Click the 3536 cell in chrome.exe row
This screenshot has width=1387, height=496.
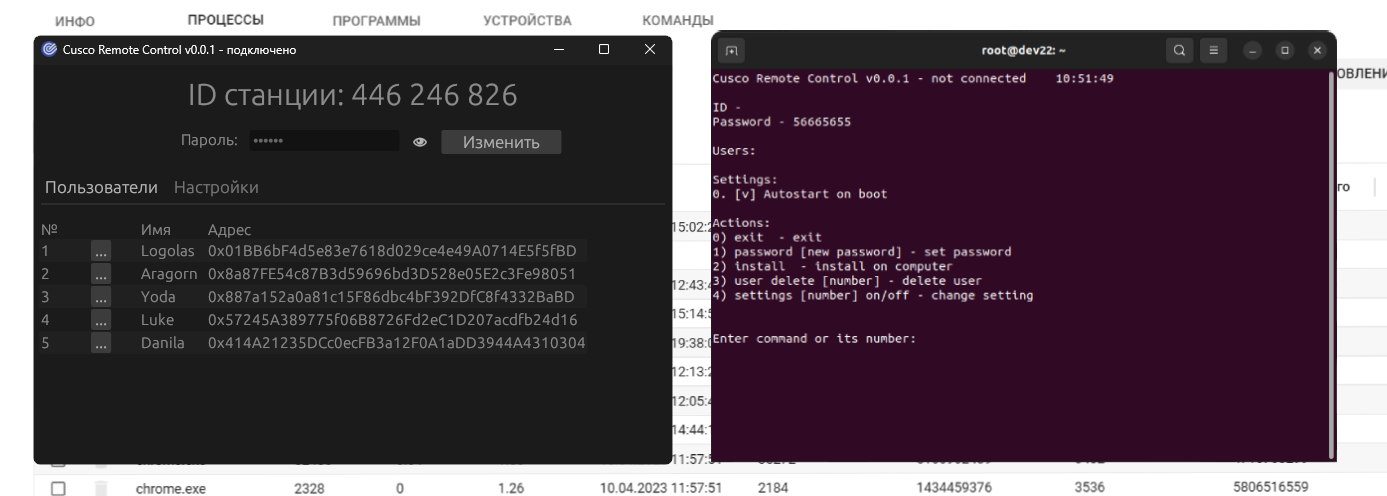[1090, 490]
